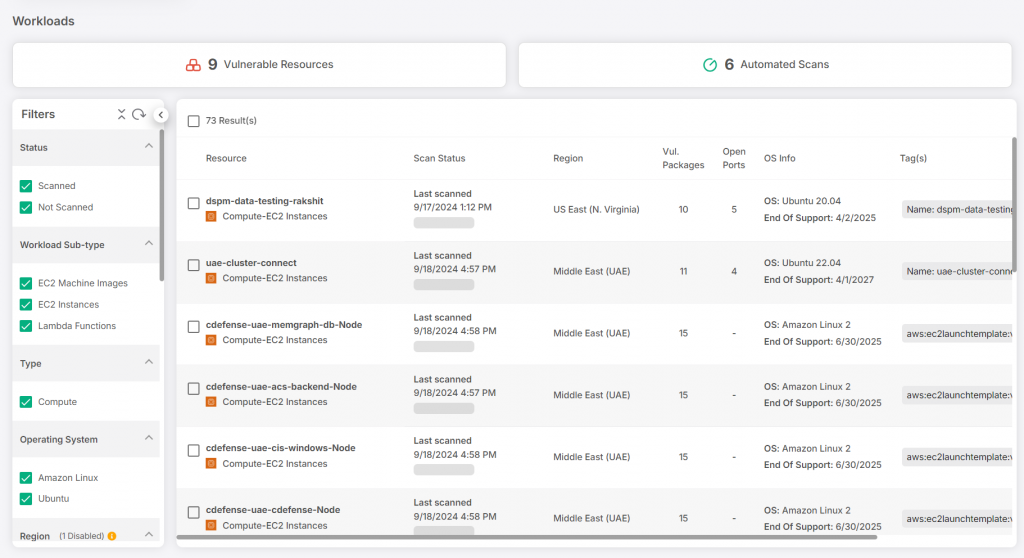
Task: Open the cdefense-uae-acs-backend-Node resource
Action: coord(281,387)
